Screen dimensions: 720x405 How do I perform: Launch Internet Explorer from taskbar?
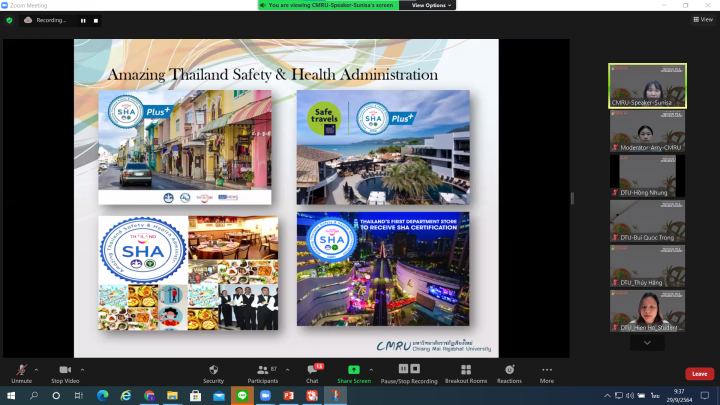(x=126, y=395)
